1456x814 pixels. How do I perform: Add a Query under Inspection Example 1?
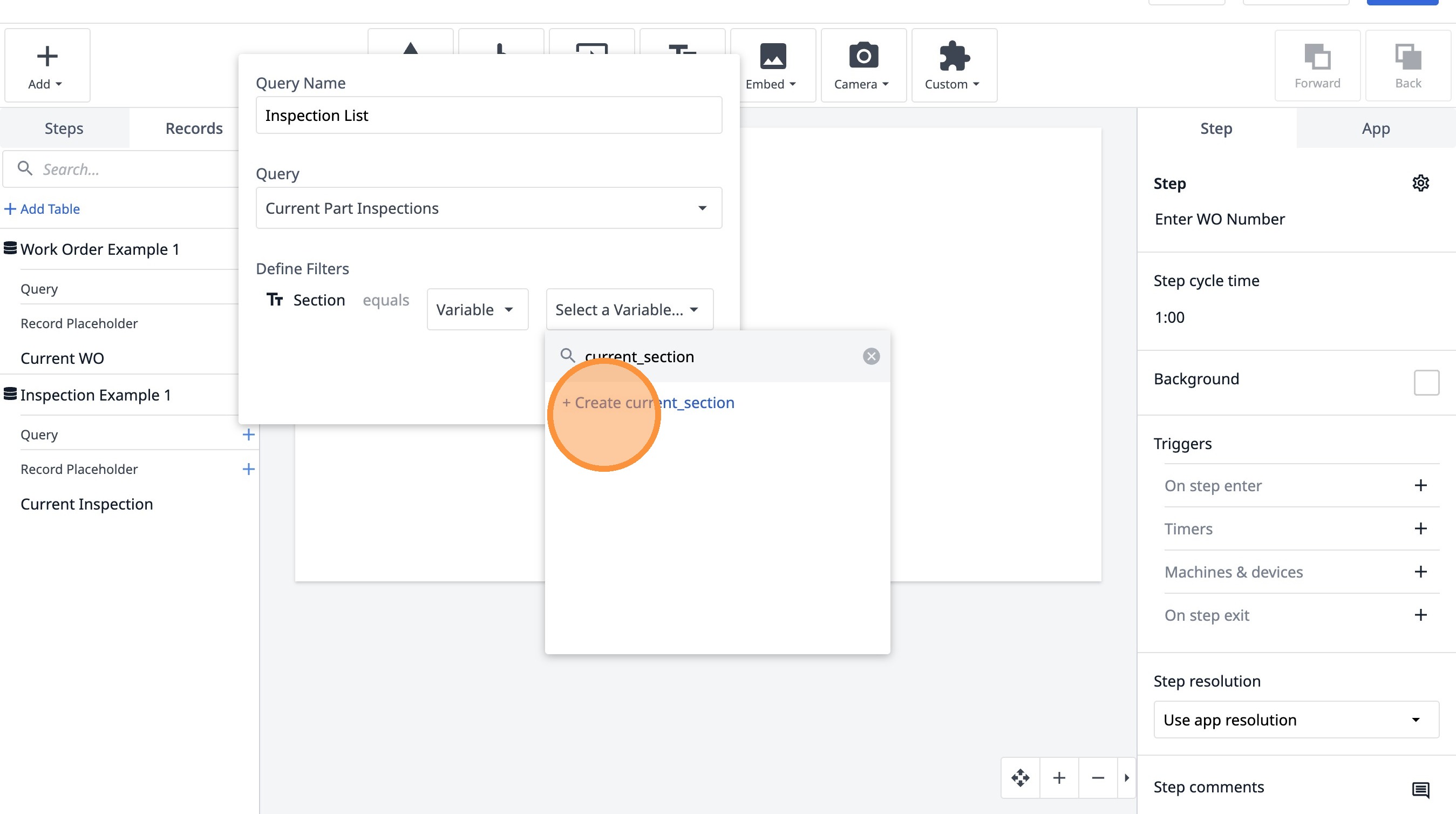248,435
